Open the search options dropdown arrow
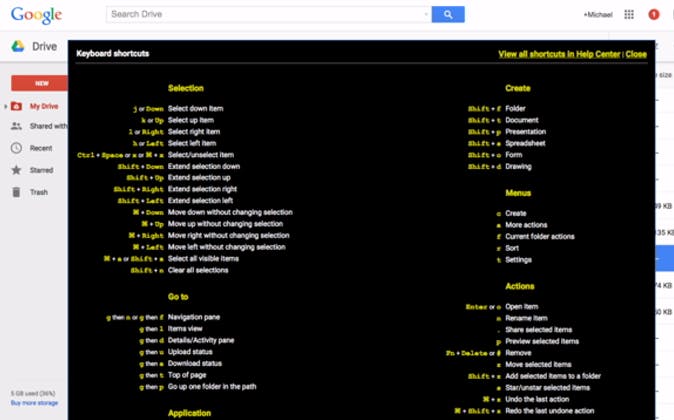 click(426, 14)
